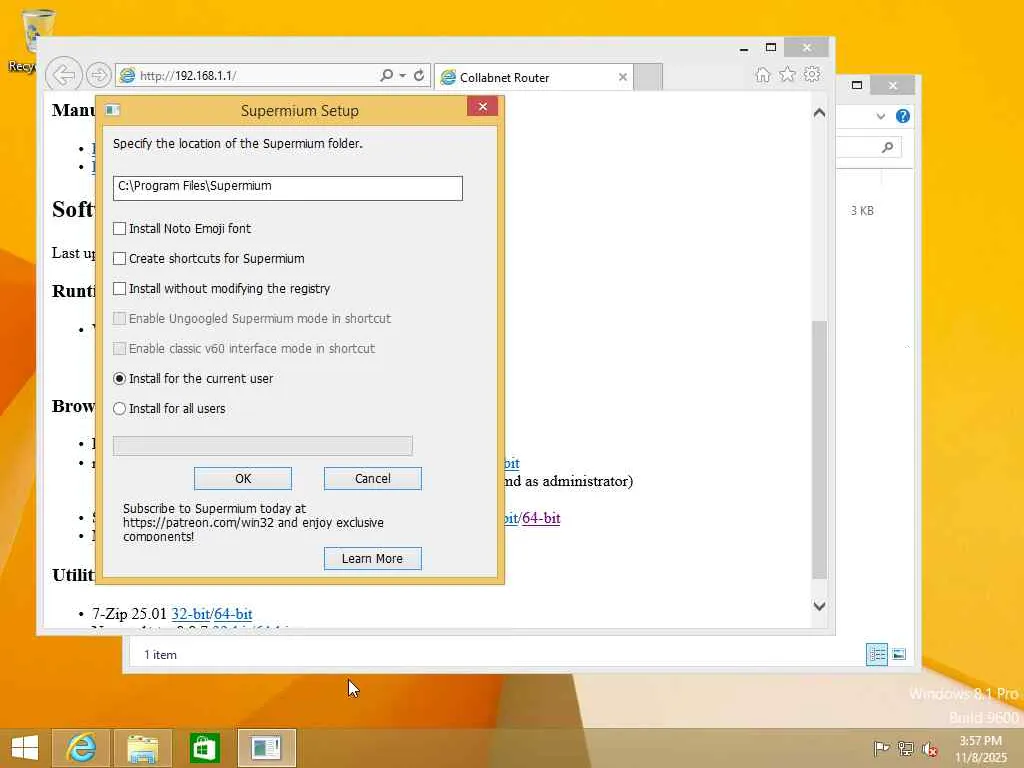Screen dimensions: 1024x768
Task: Select the Collabnet Router tab
Action: pyautogui.click(x=534, y=77)
